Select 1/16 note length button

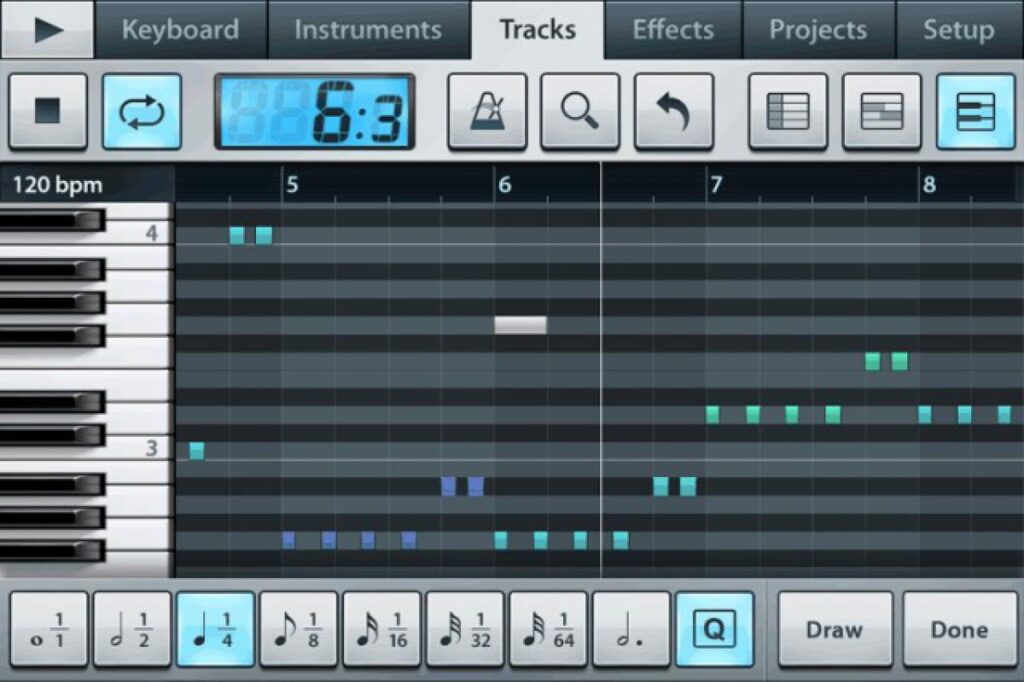(382, 630)
